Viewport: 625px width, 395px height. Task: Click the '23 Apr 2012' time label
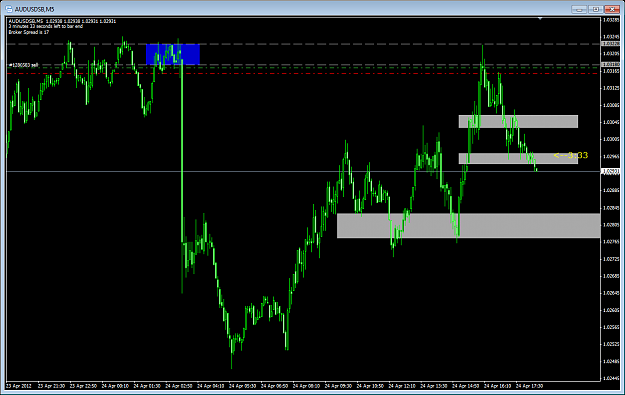[18, 386]
